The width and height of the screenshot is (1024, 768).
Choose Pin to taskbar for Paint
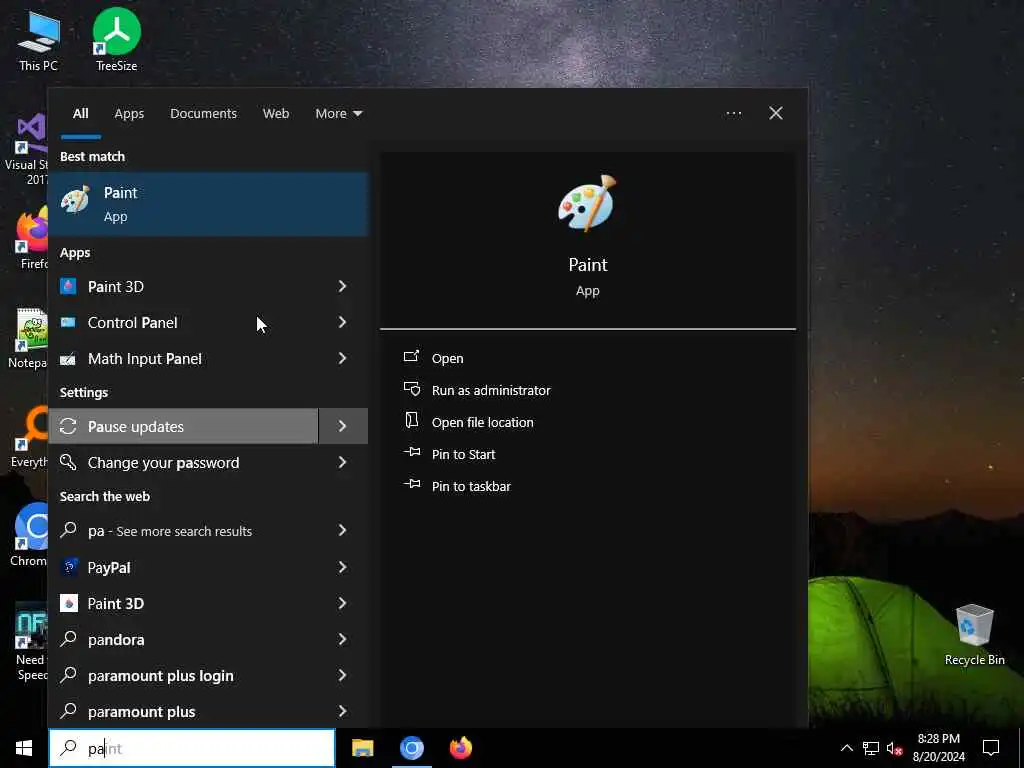pyautogui.click(x=471, y=486)
